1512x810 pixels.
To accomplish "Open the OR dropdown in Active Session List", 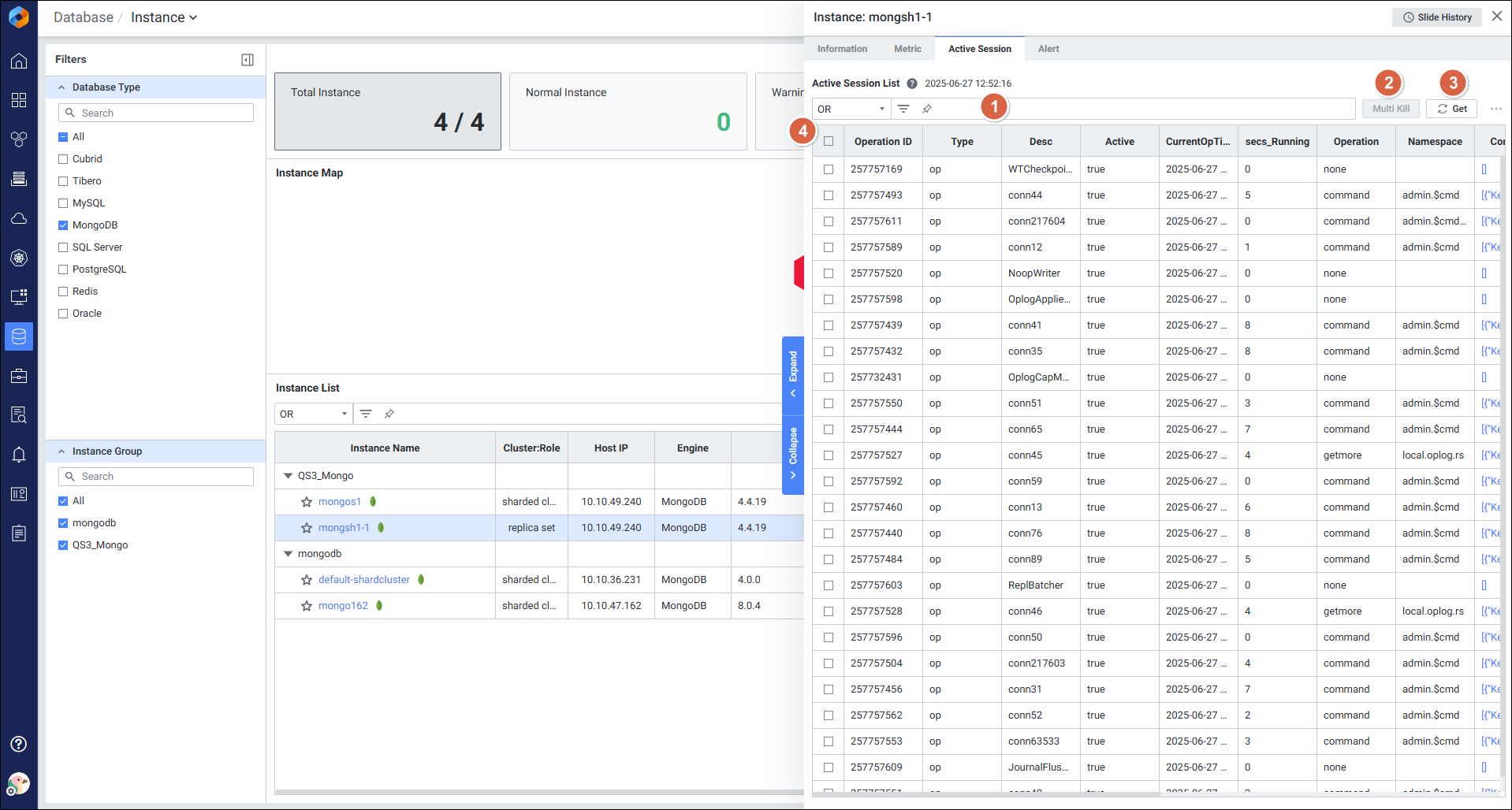I will (x=851, y=109).
